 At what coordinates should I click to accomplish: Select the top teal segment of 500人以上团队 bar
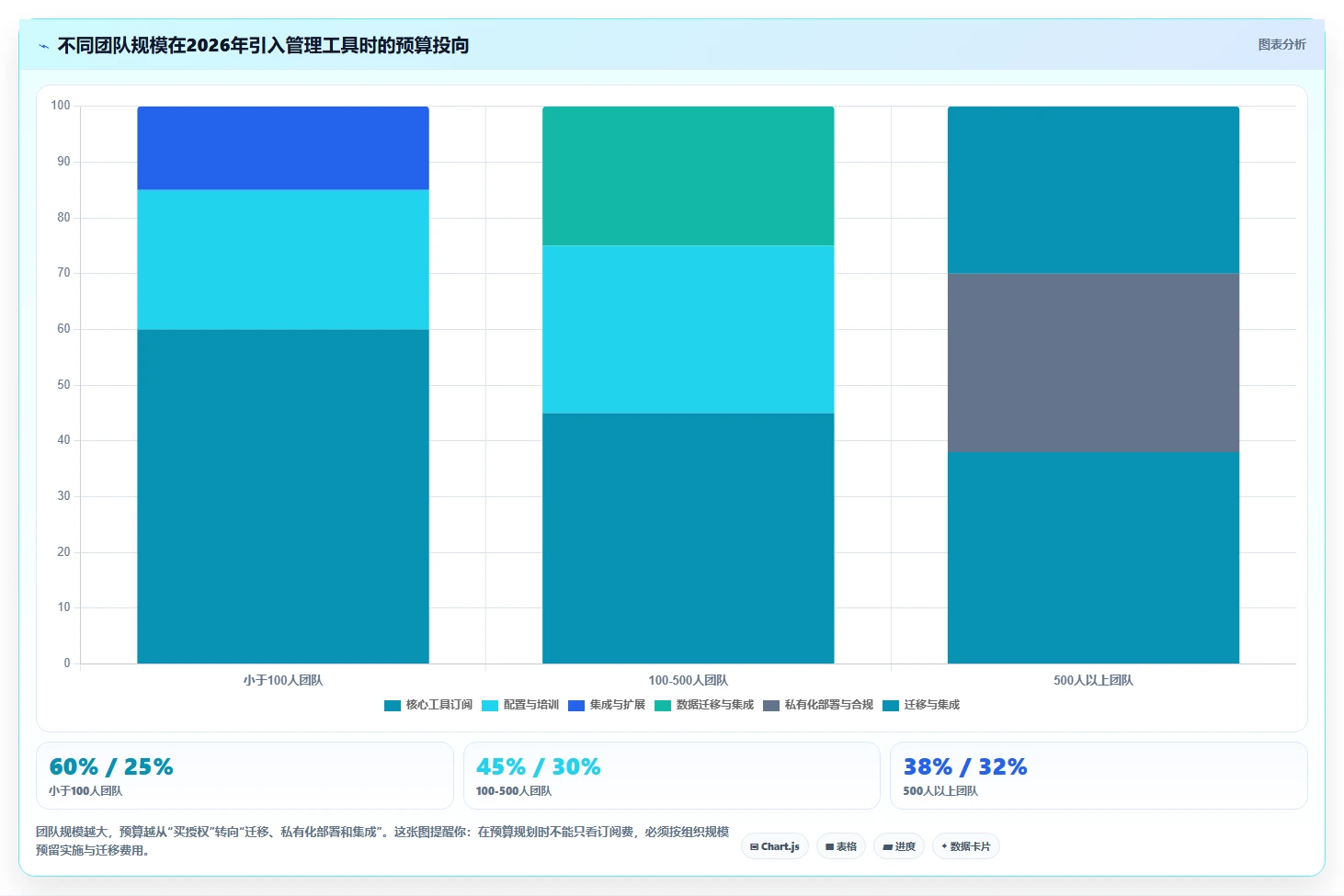(x=1093, y=190)
